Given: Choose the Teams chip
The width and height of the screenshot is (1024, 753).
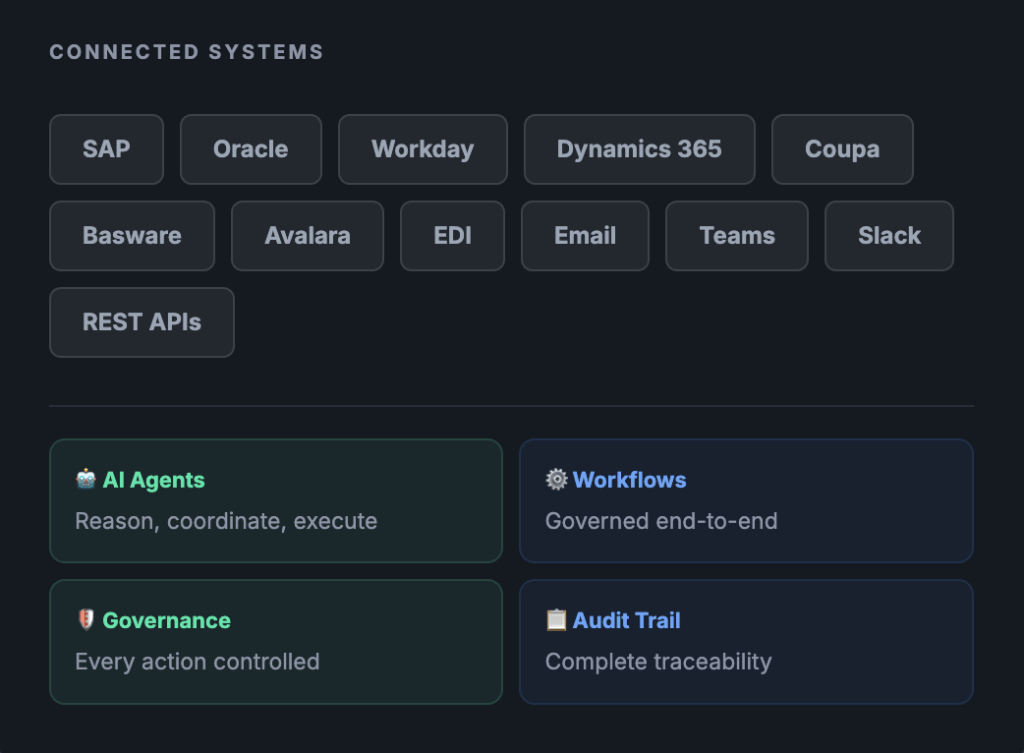Looking at the screenshot, I should tap(737, 236).
